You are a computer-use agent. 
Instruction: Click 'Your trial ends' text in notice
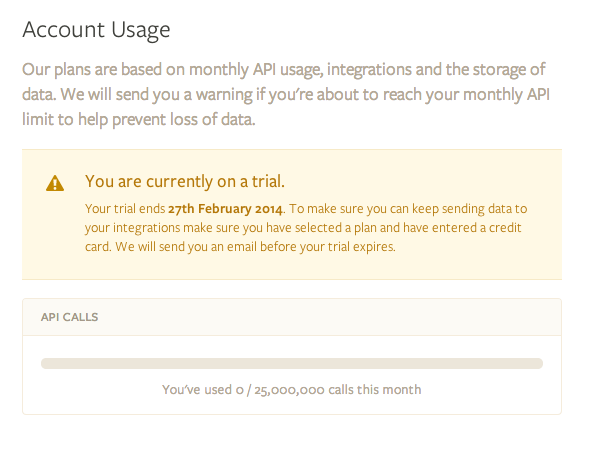coord(125,209)
